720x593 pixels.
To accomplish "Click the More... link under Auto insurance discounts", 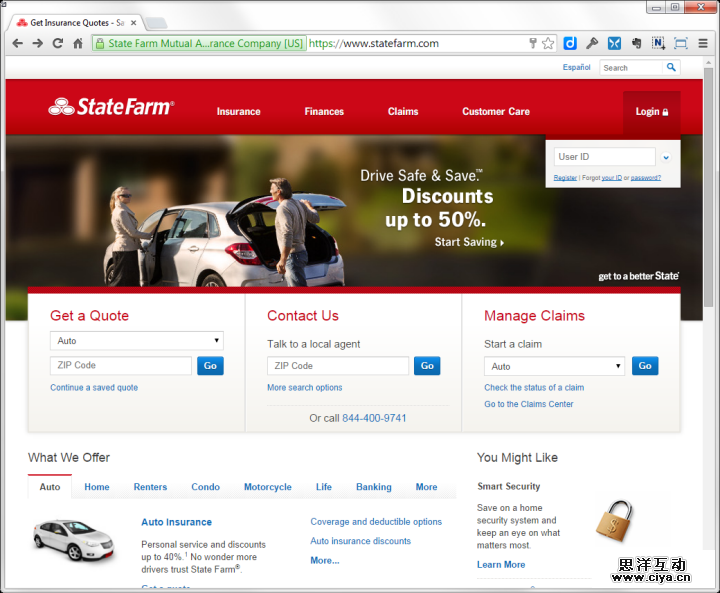I will pos(325,560).
